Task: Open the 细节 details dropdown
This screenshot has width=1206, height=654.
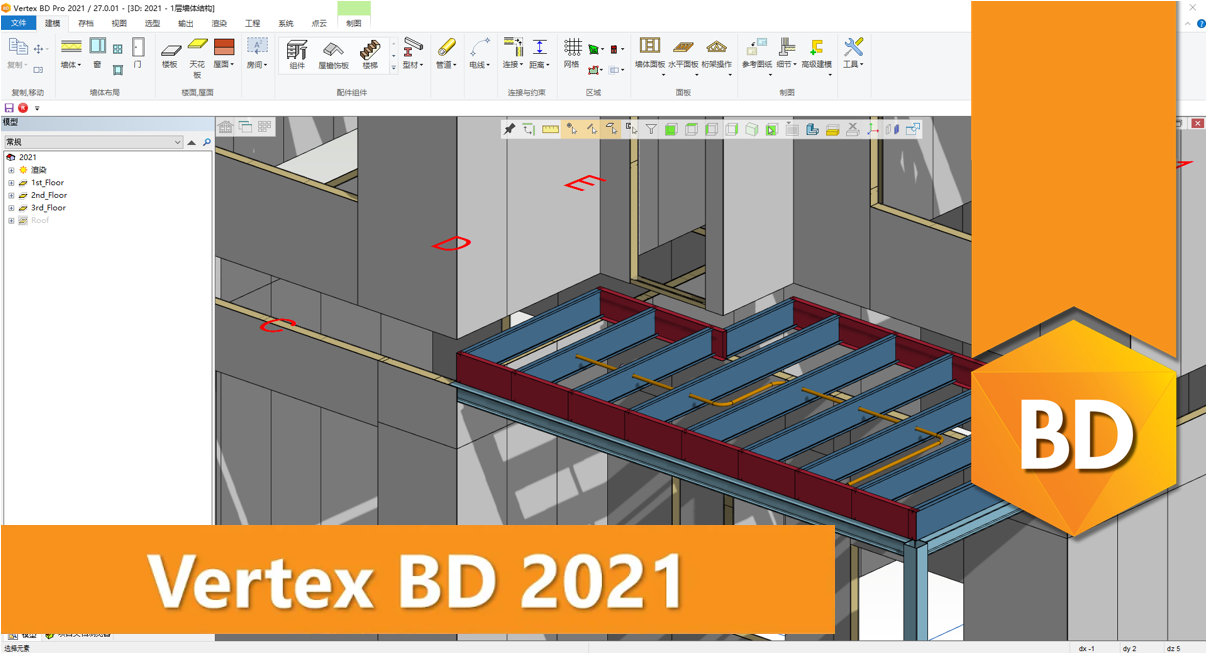Action: point(787,65)
